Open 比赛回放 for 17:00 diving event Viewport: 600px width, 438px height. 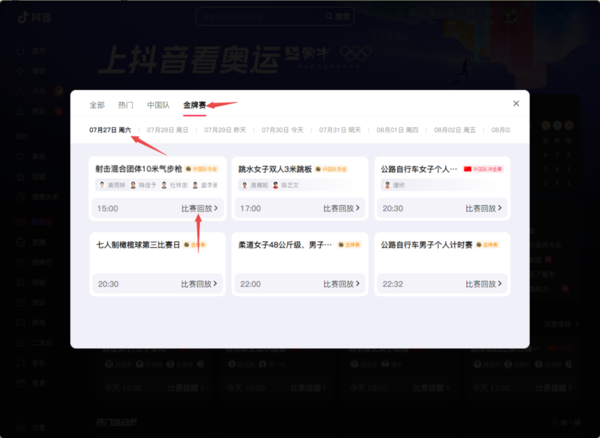342,208
